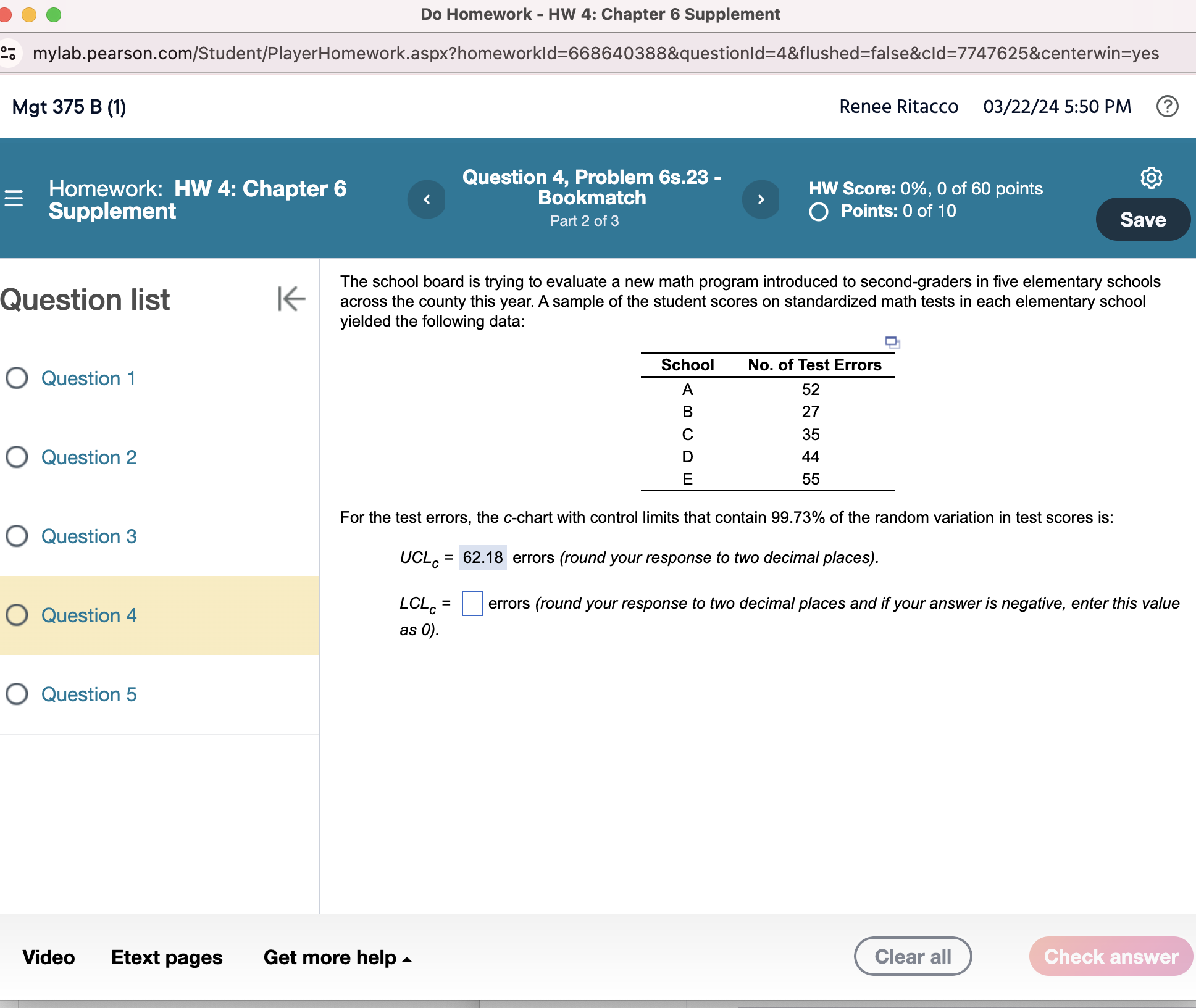This screenshot has width=1196, height=1008.
Task: Advance to next part using right chevron
Action: [x=761, y=199]
